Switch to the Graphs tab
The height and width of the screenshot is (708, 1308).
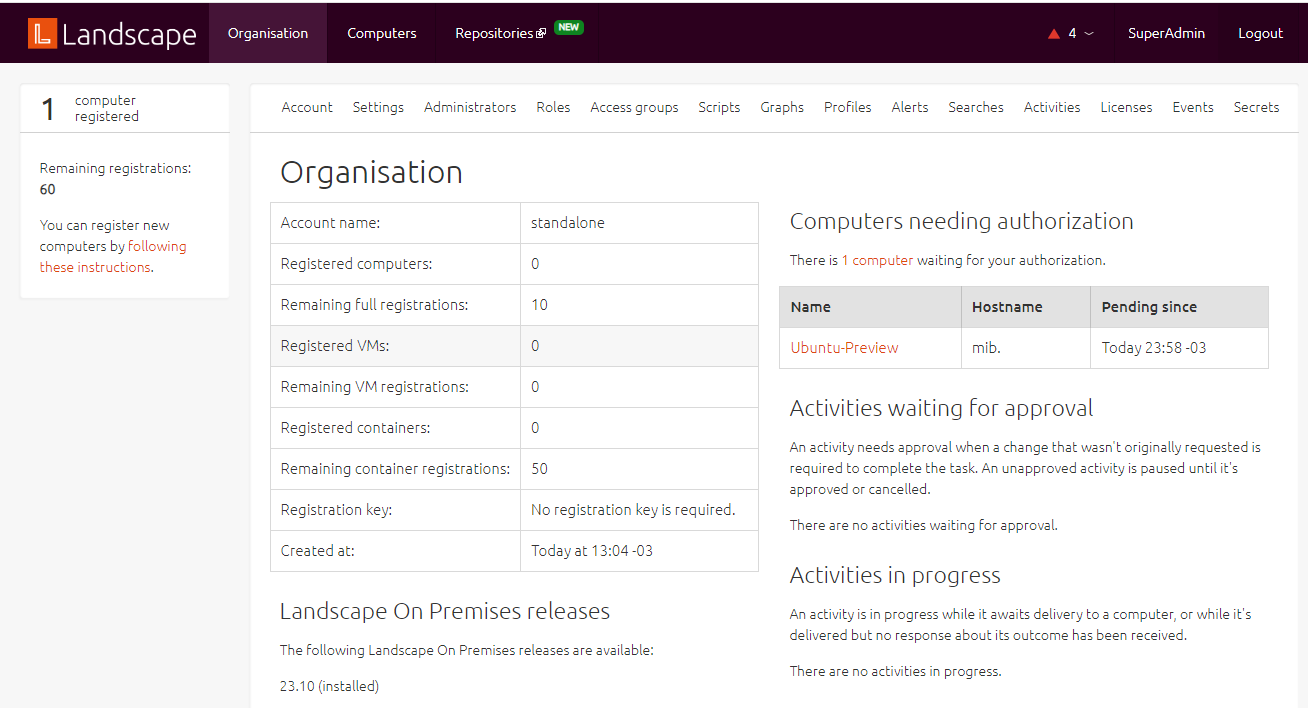click(782, 107)
